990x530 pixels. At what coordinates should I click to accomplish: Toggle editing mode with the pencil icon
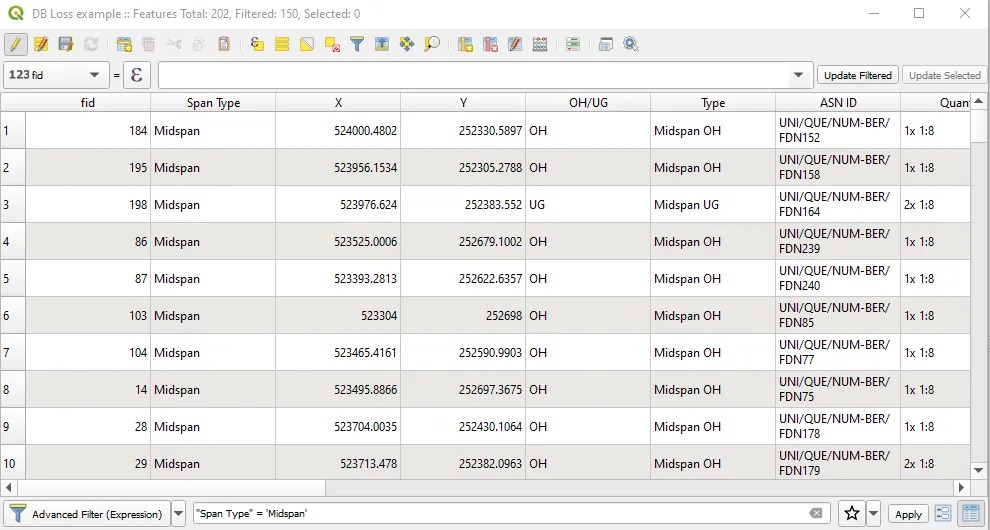tap(16, 44)
